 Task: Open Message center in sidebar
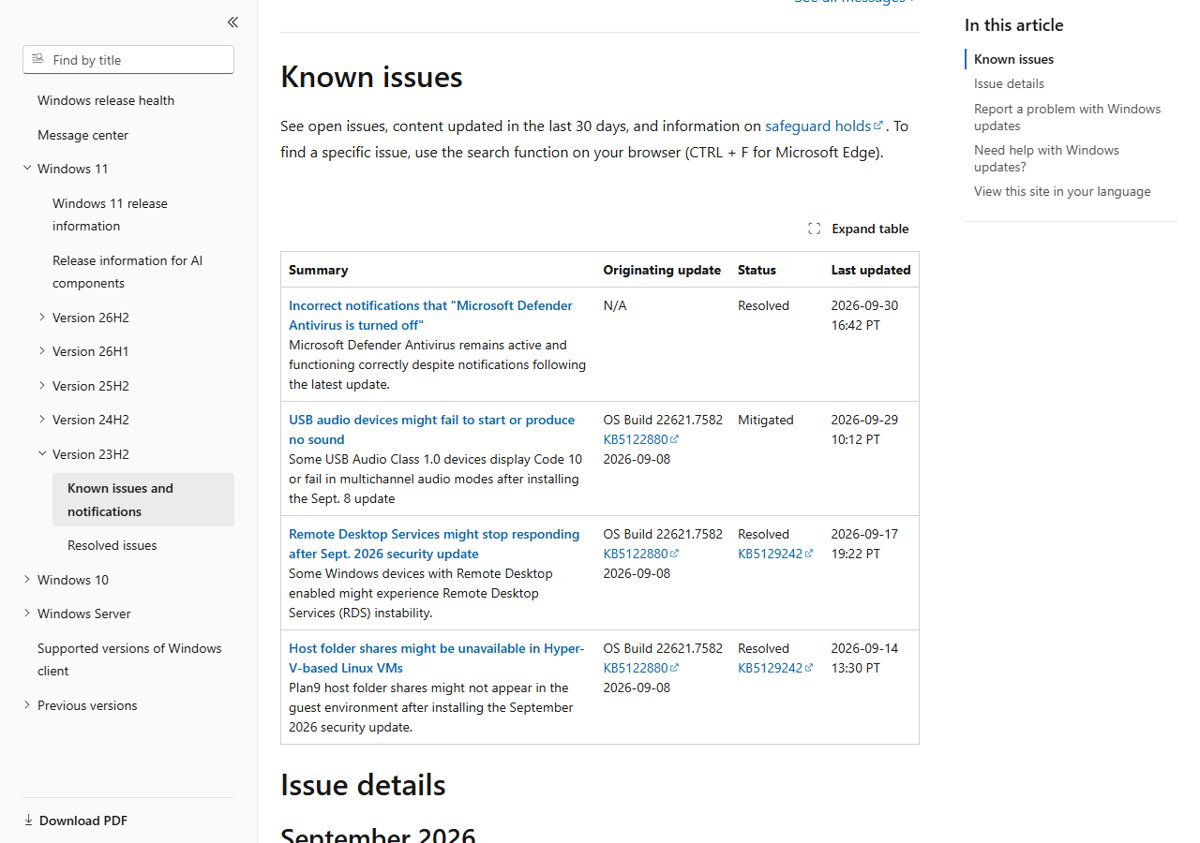(83, 135)
